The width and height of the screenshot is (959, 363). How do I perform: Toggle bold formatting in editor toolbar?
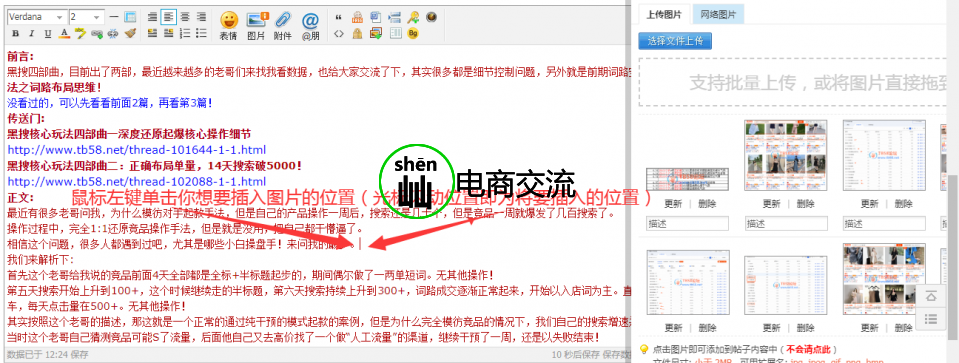click(x=15, y=33)
